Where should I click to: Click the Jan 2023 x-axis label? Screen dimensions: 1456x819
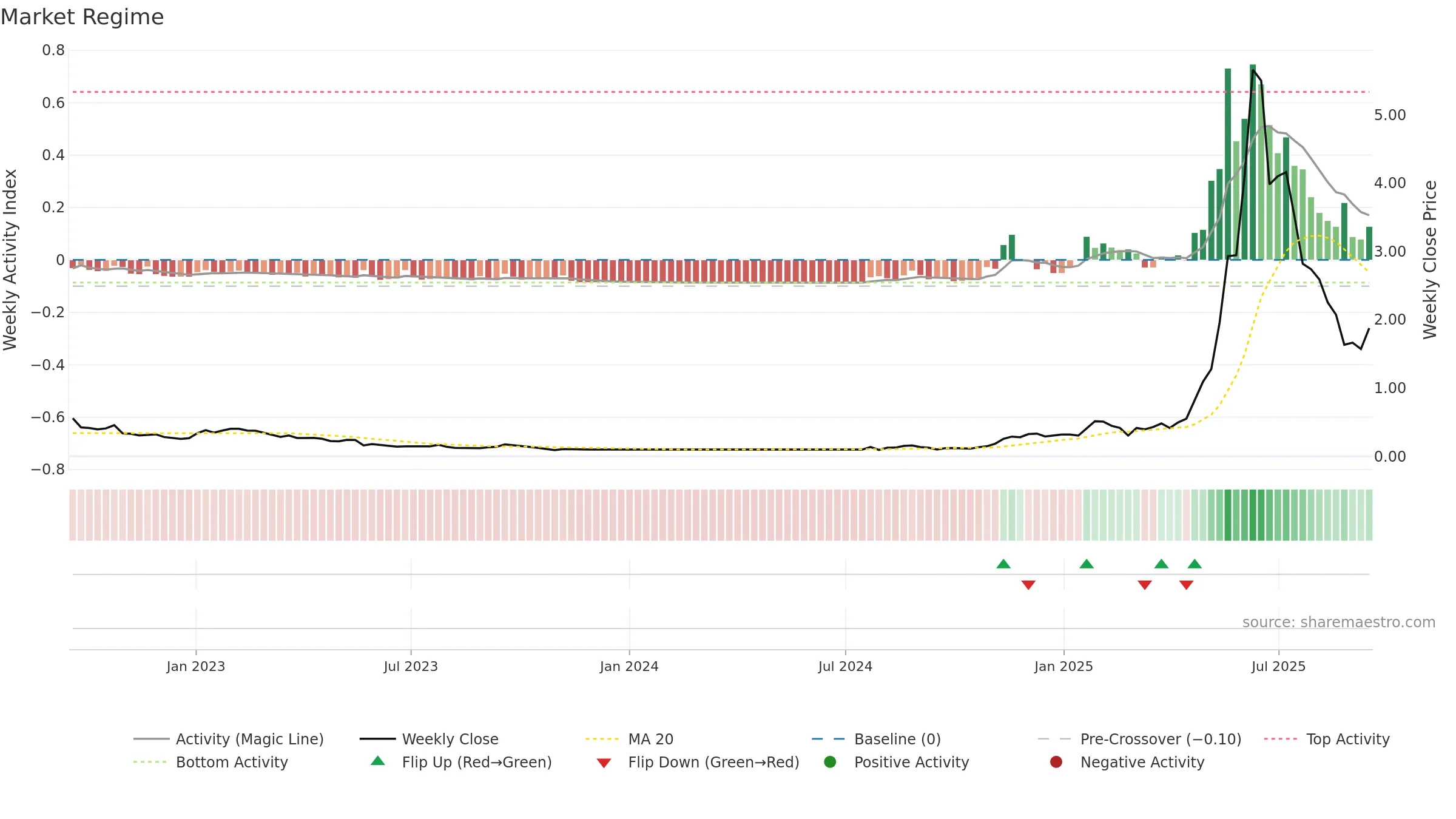click(x=196, y=666)
